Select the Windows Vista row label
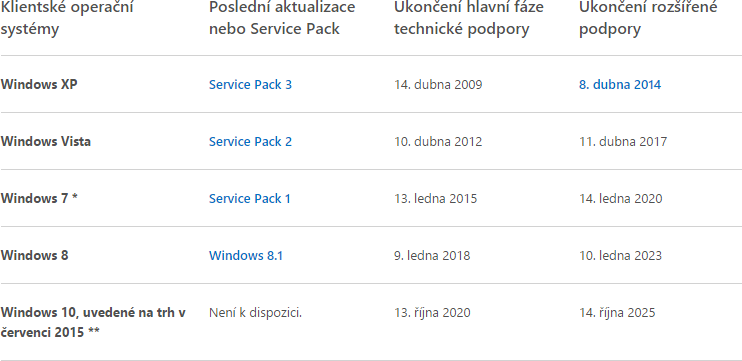The width and height of the screenshot is (742, 361). [45, 141]
